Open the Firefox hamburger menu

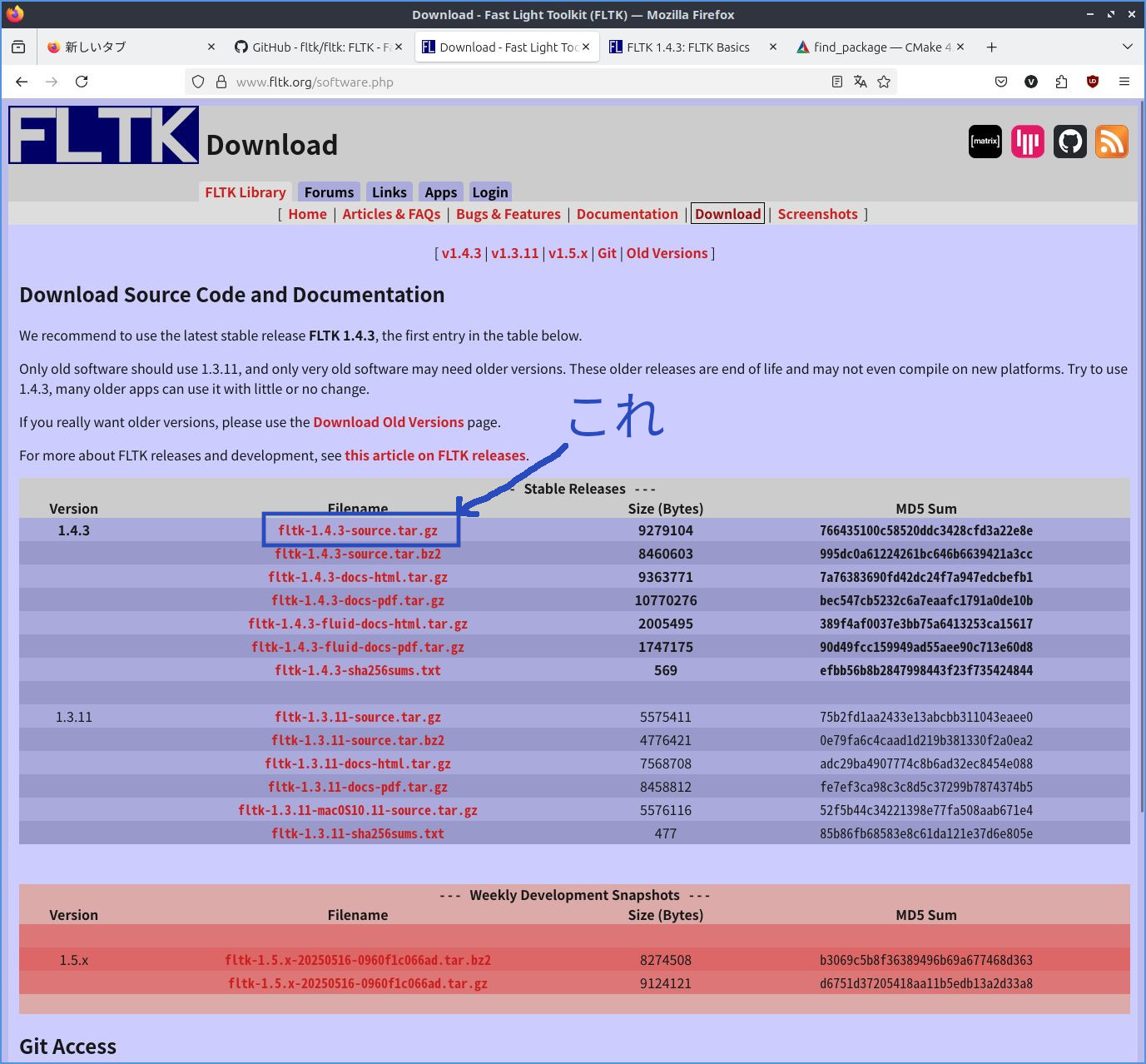click(x=1124, y=82)
